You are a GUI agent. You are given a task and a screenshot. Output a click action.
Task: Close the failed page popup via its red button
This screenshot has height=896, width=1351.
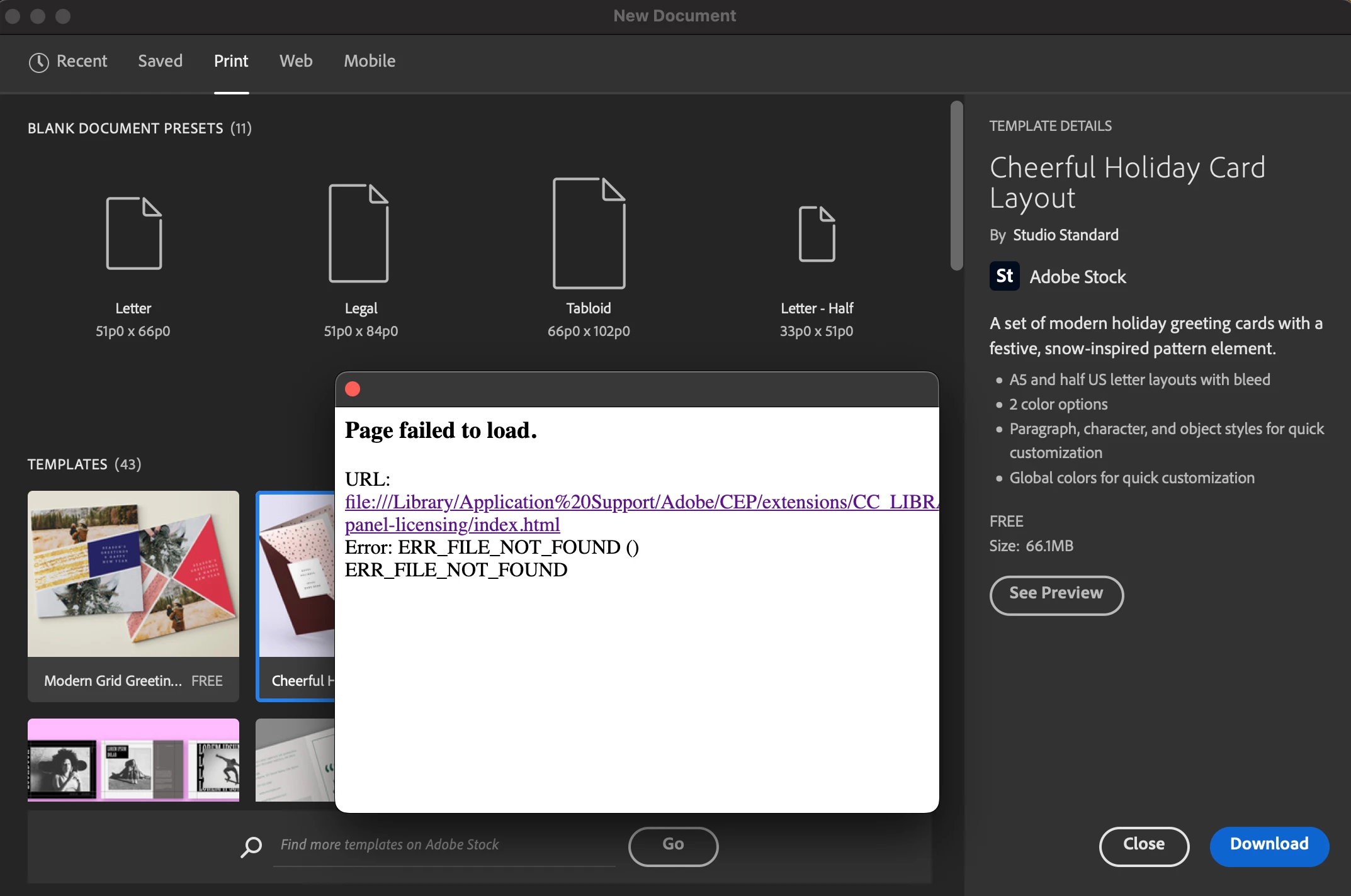353,389
